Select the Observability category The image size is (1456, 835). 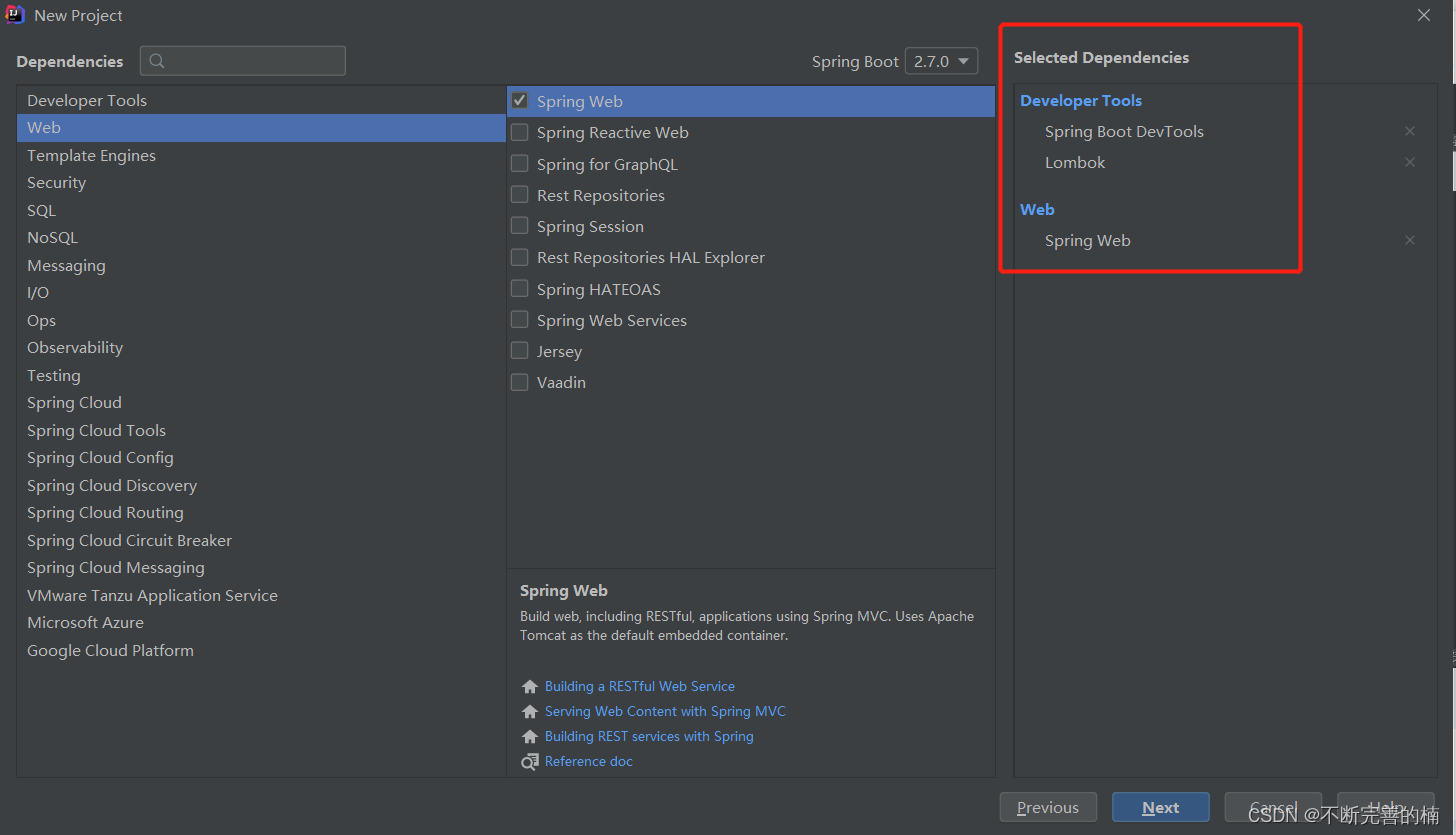point(261,348)
